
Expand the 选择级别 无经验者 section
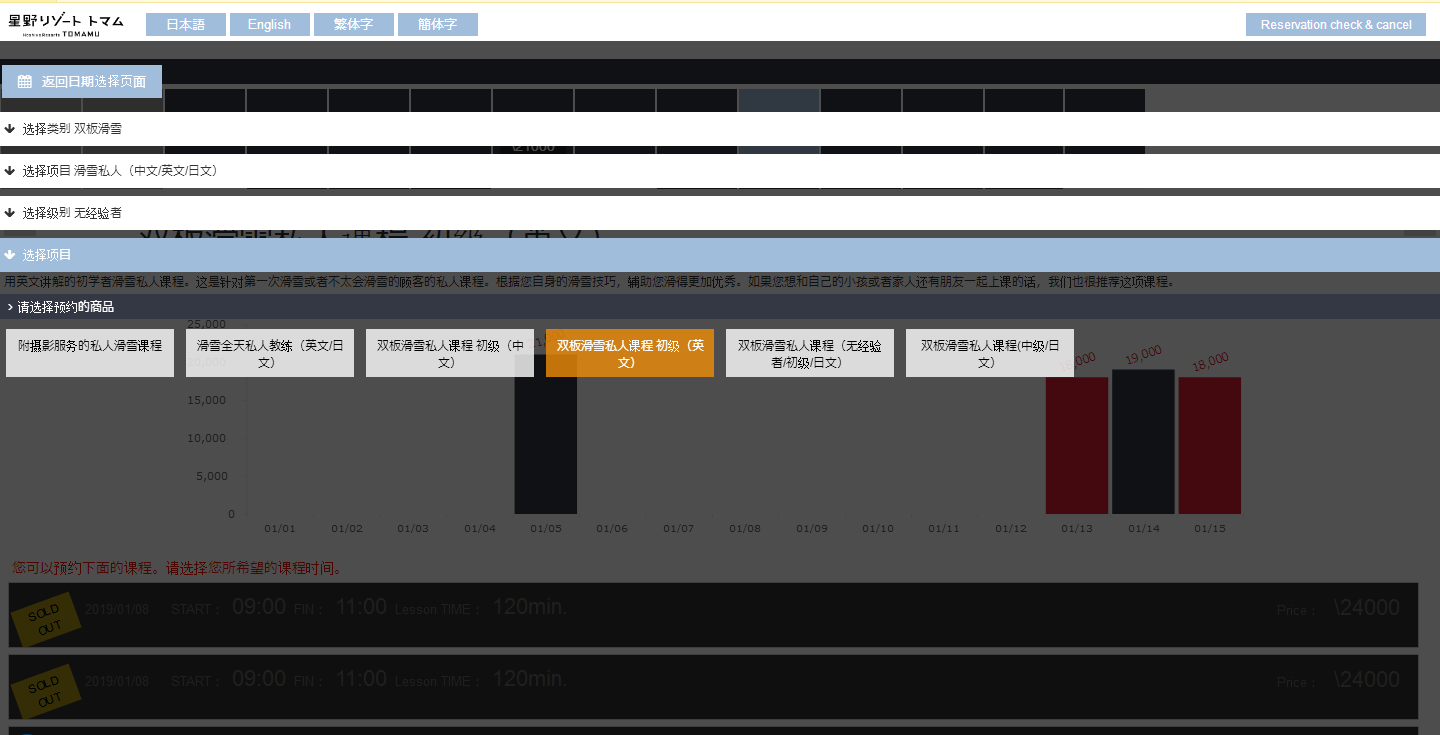click(x=70, y=212)
